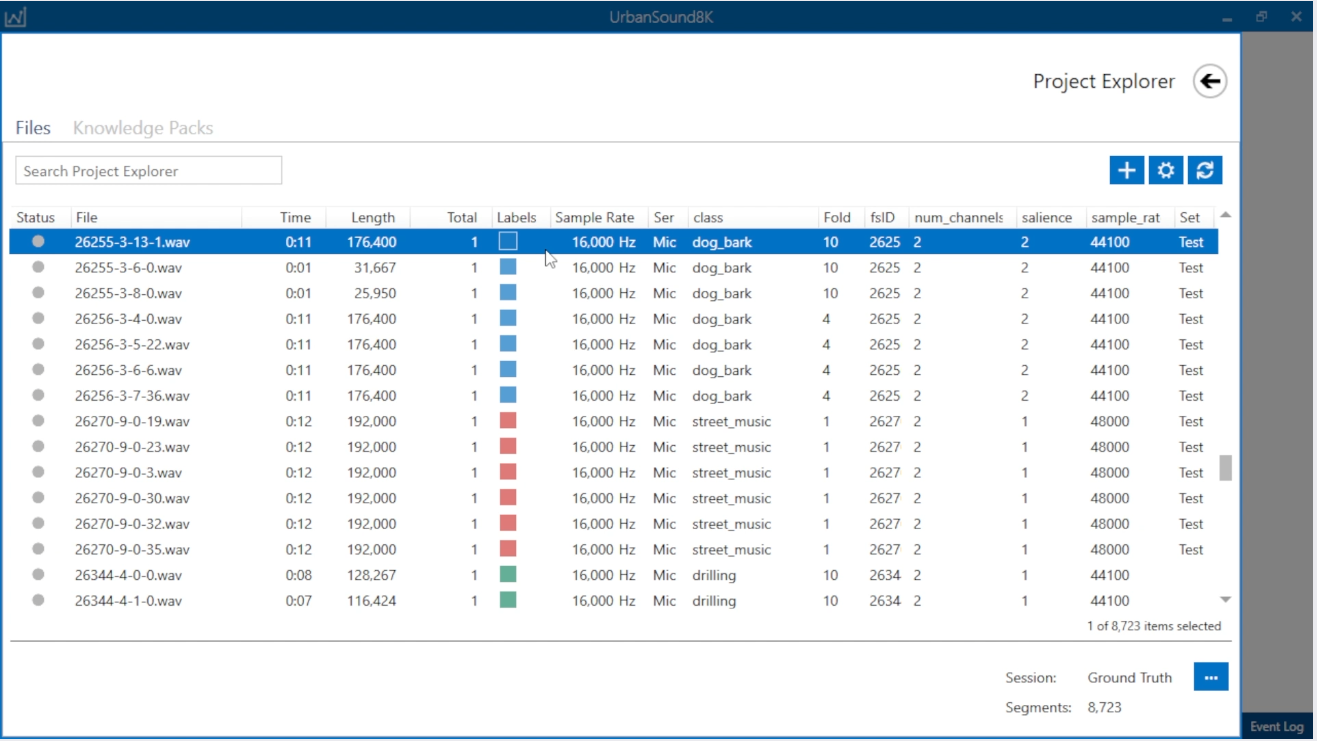Click the highlighted 26255-3-13-1.wav file name
Image resolution: width=1317 pixels, height=741 pixels.
coord(132,242)
